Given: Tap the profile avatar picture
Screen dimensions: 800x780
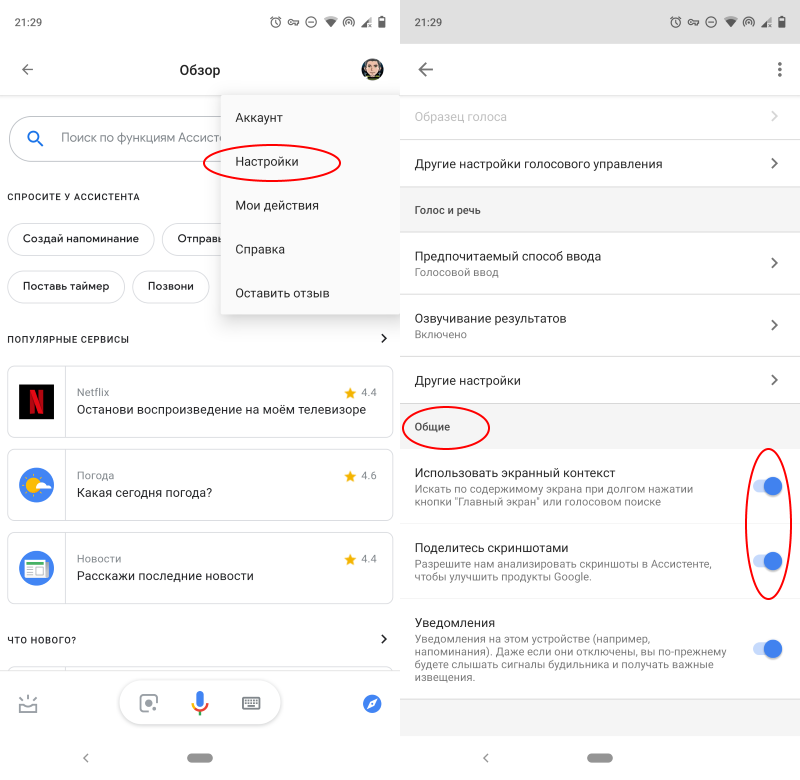Looking at the screenshot, I should [x=372, y=69].
